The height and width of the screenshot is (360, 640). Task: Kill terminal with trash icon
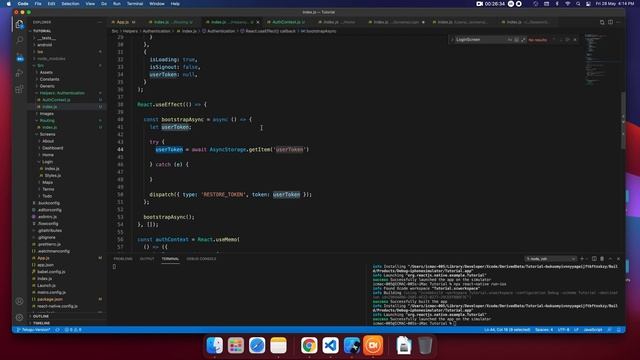(602, 259)
